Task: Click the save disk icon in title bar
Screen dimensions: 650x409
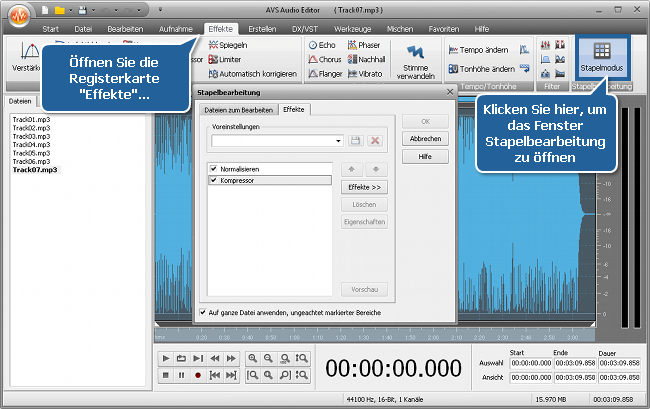Action: pyautogui.click(x=82, y=10)
